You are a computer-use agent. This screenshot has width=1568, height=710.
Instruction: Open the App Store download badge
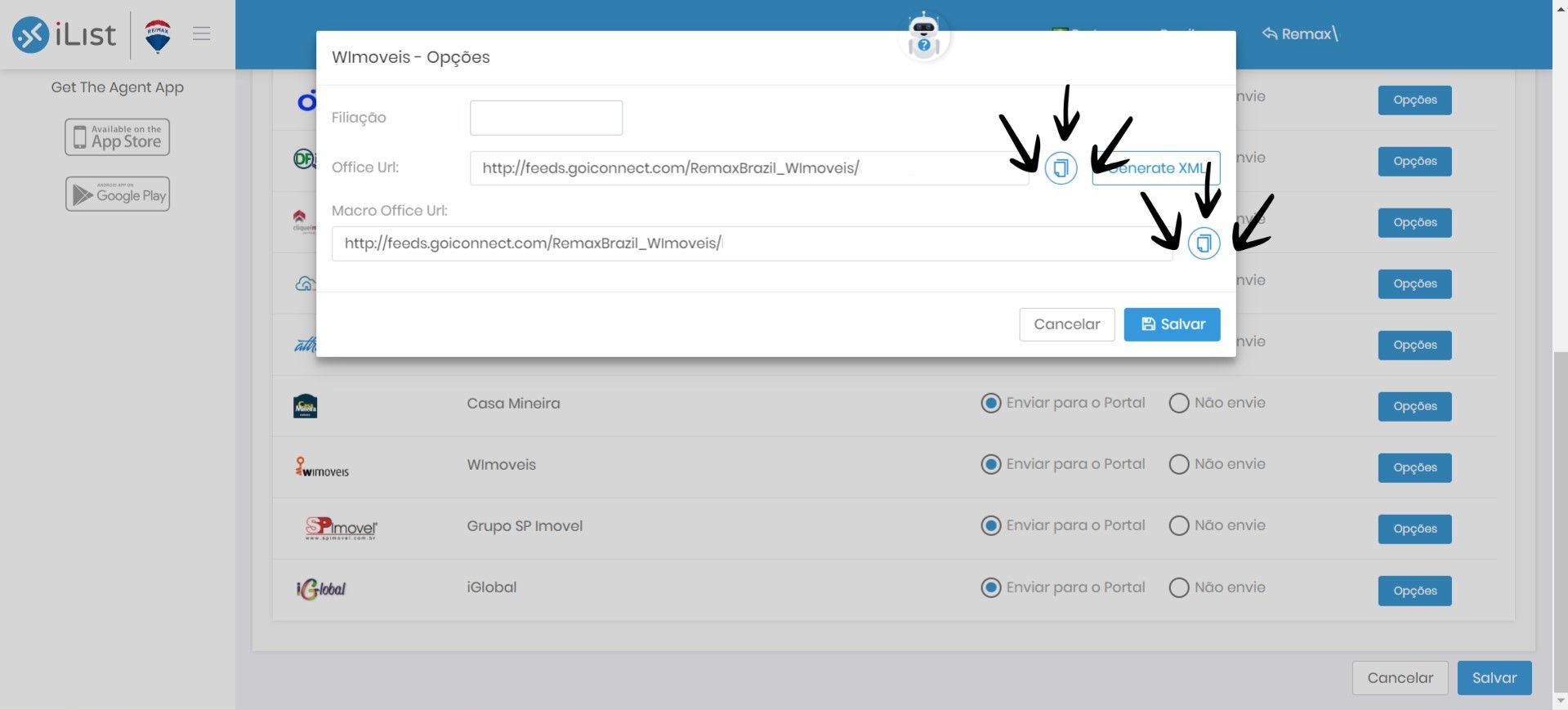118,137
